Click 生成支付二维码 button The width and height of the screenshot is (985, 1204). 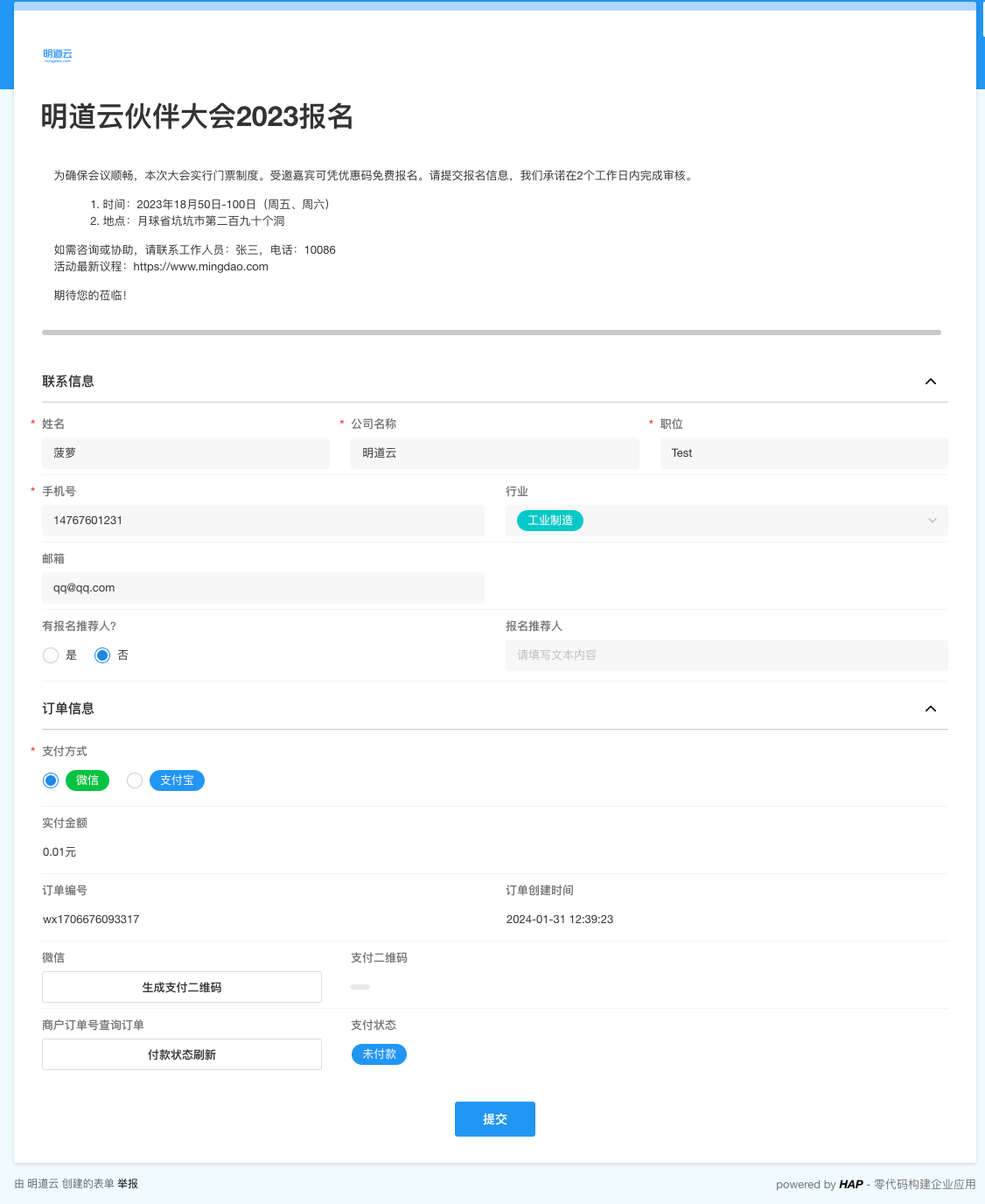pos(182,987)
